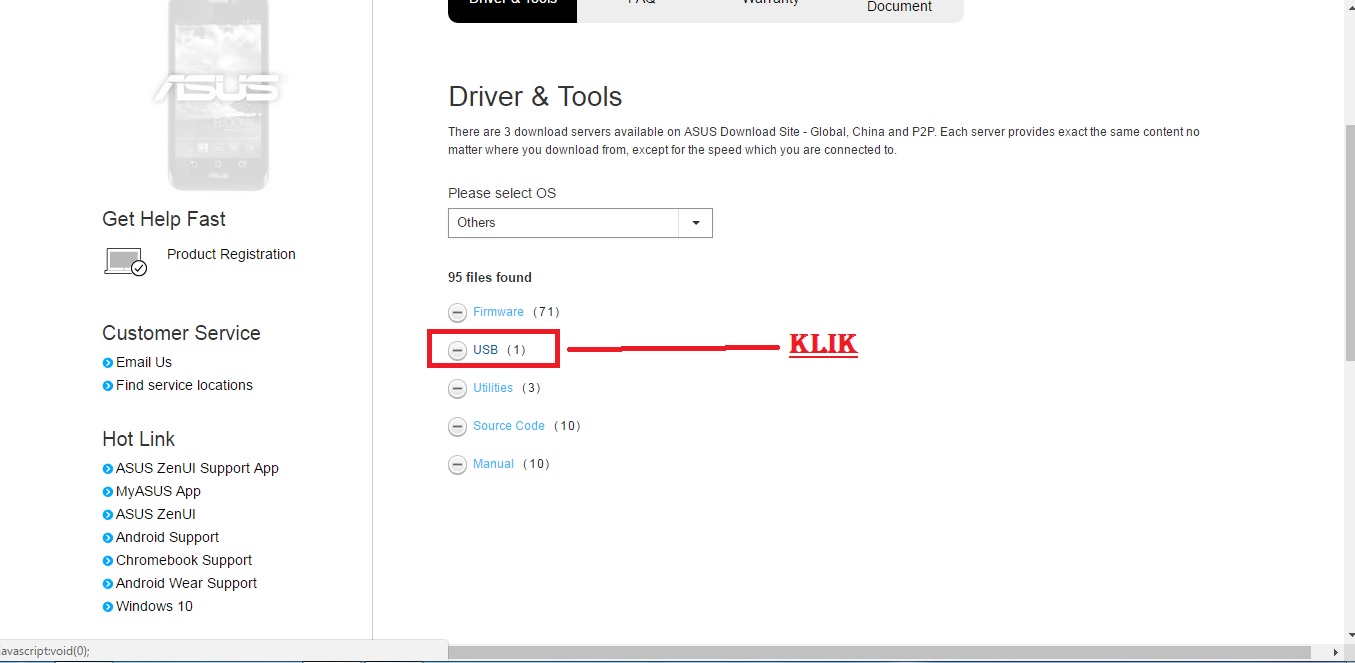Click the Windows 10 bullet icon
1355x663 pixels.
click(x=107, y=607)
